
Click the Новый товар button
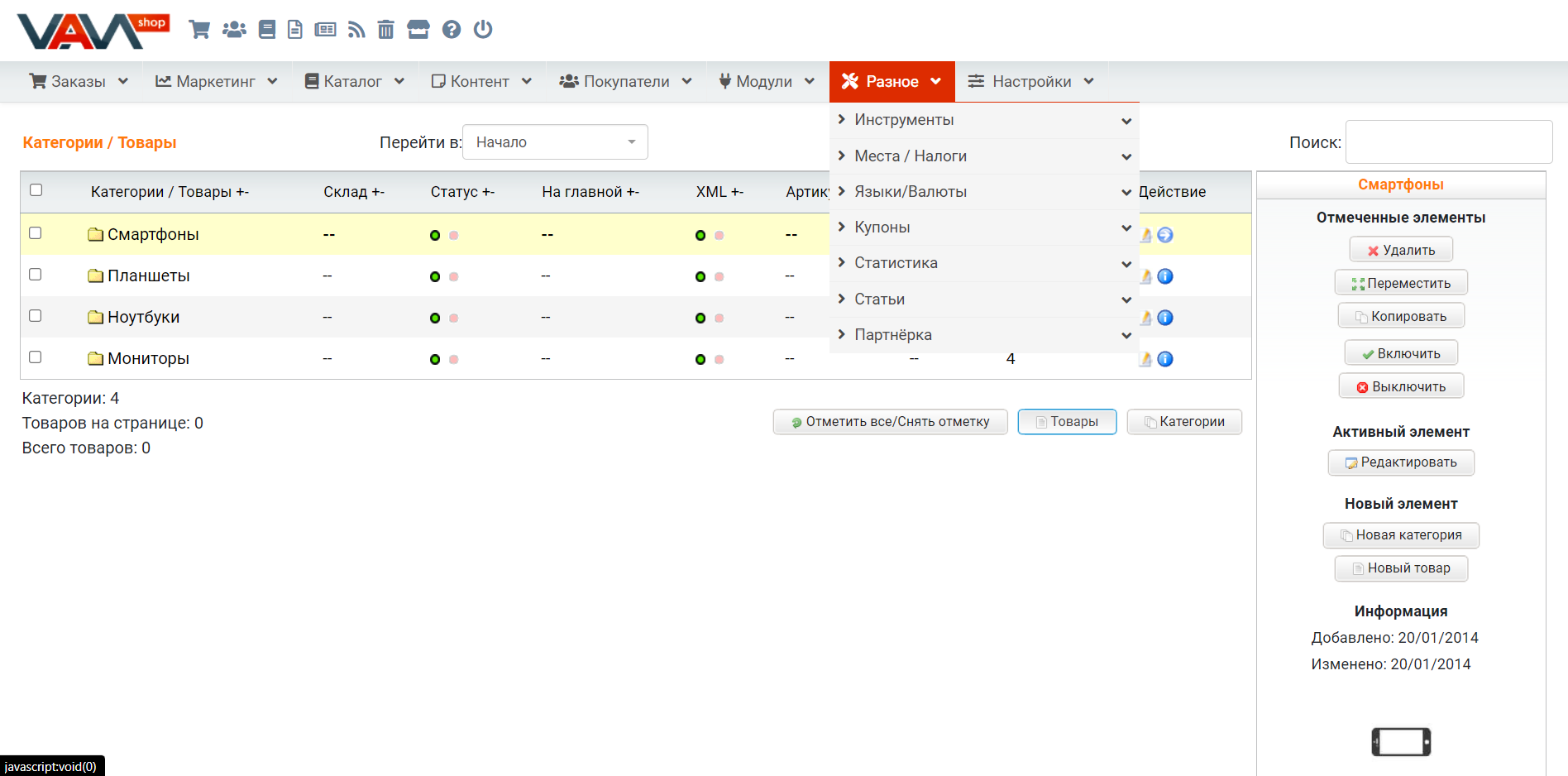pyautogui.click(x=1401, y=568)
